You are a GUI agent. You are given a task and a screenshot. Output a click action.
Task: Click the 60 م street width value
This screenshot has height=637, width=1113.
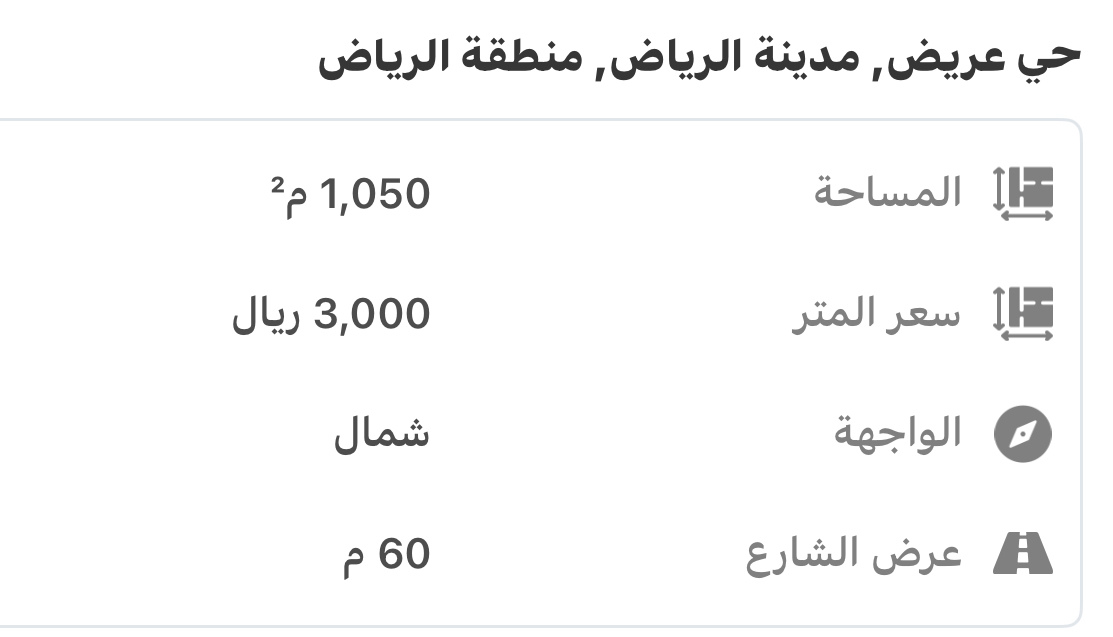387,554
